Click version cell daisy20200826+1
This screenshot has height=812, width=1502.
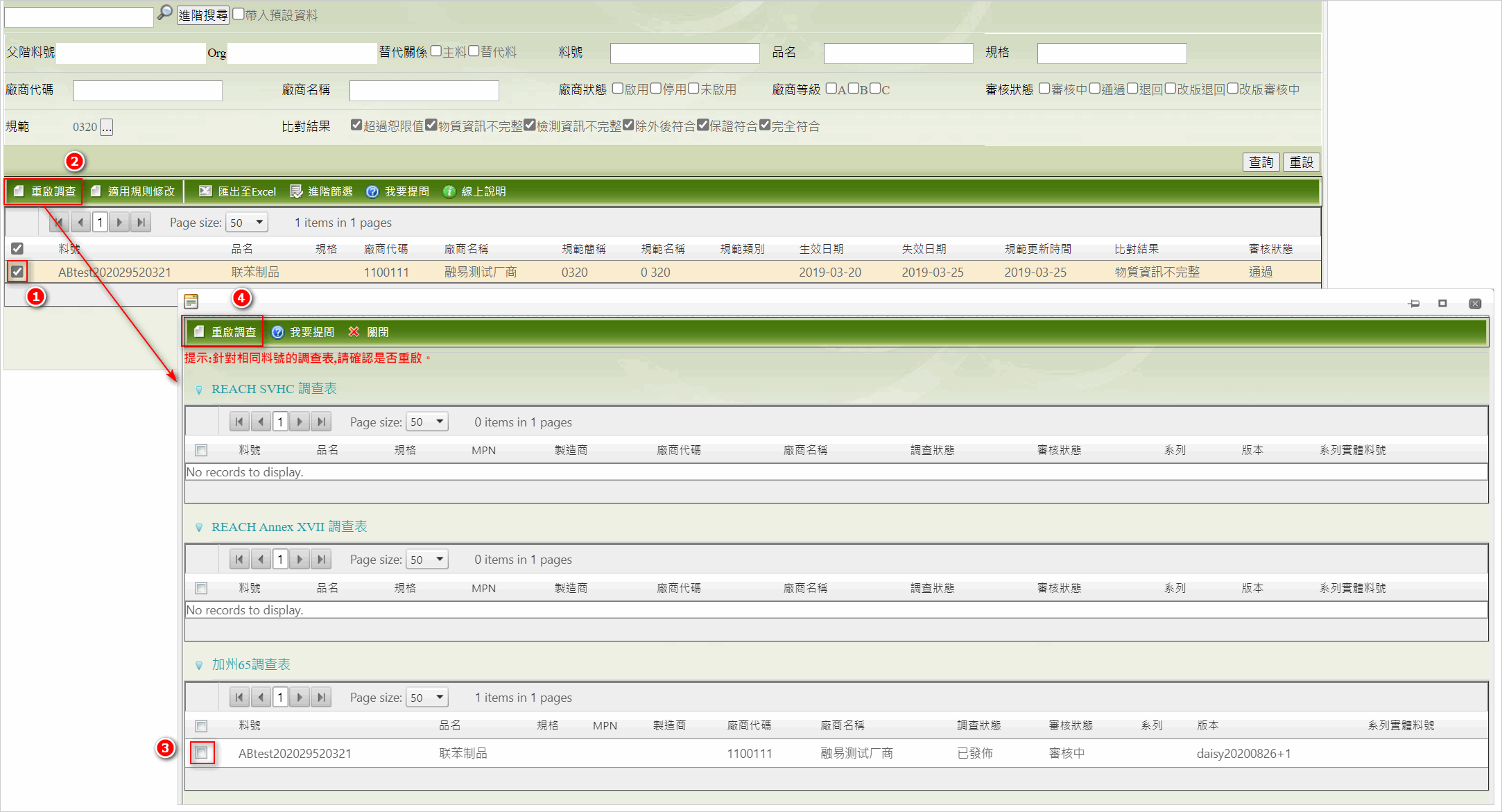(x=1244, y=754)
